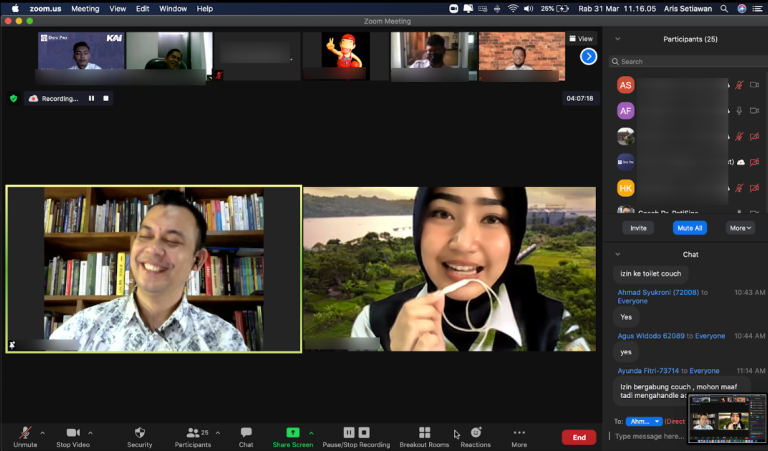
Task: Open the Meeting menu
Action: (85, 8)
